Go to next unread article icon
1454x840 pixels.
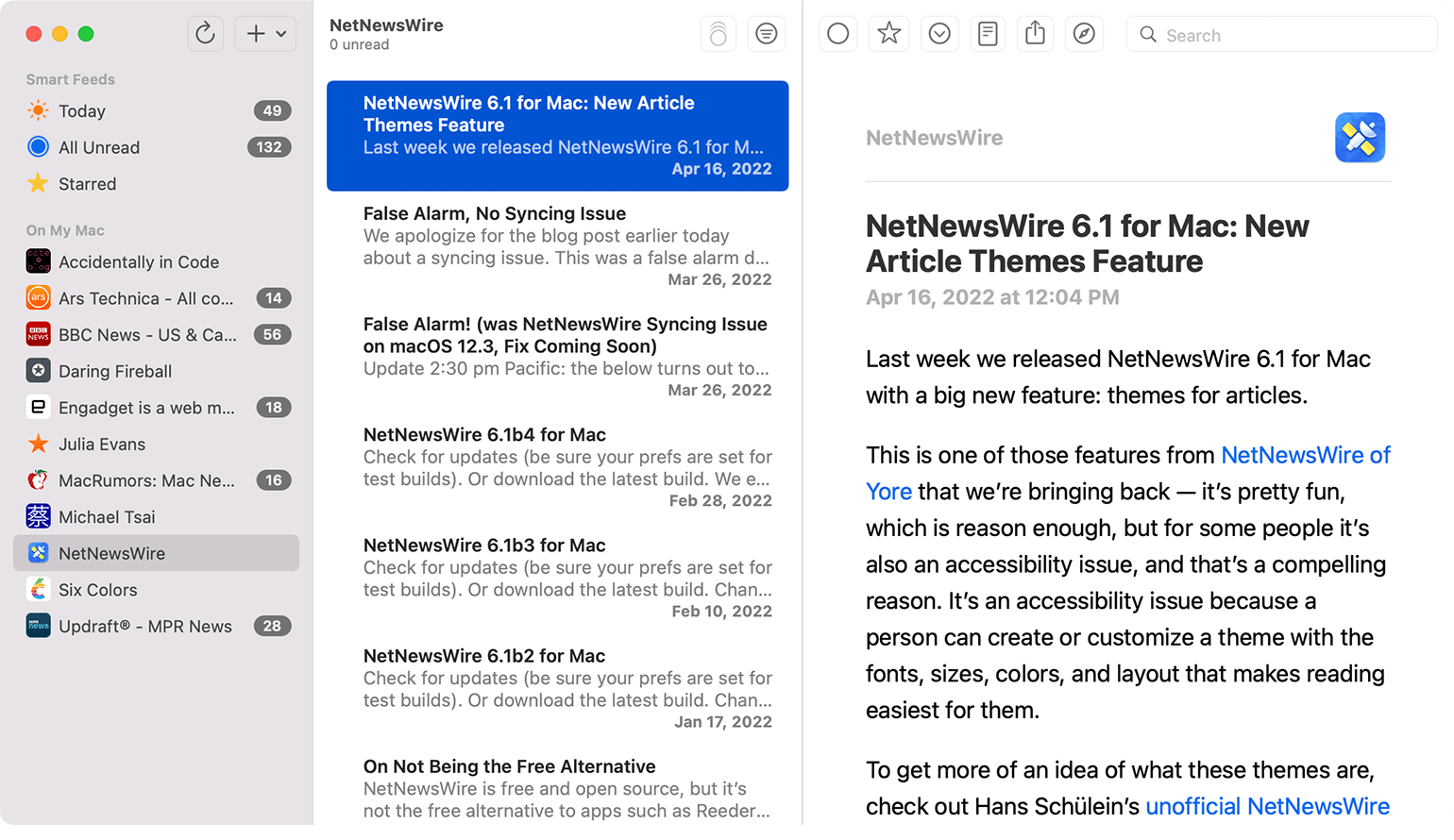pyautogui.click(x=939, y=34)
